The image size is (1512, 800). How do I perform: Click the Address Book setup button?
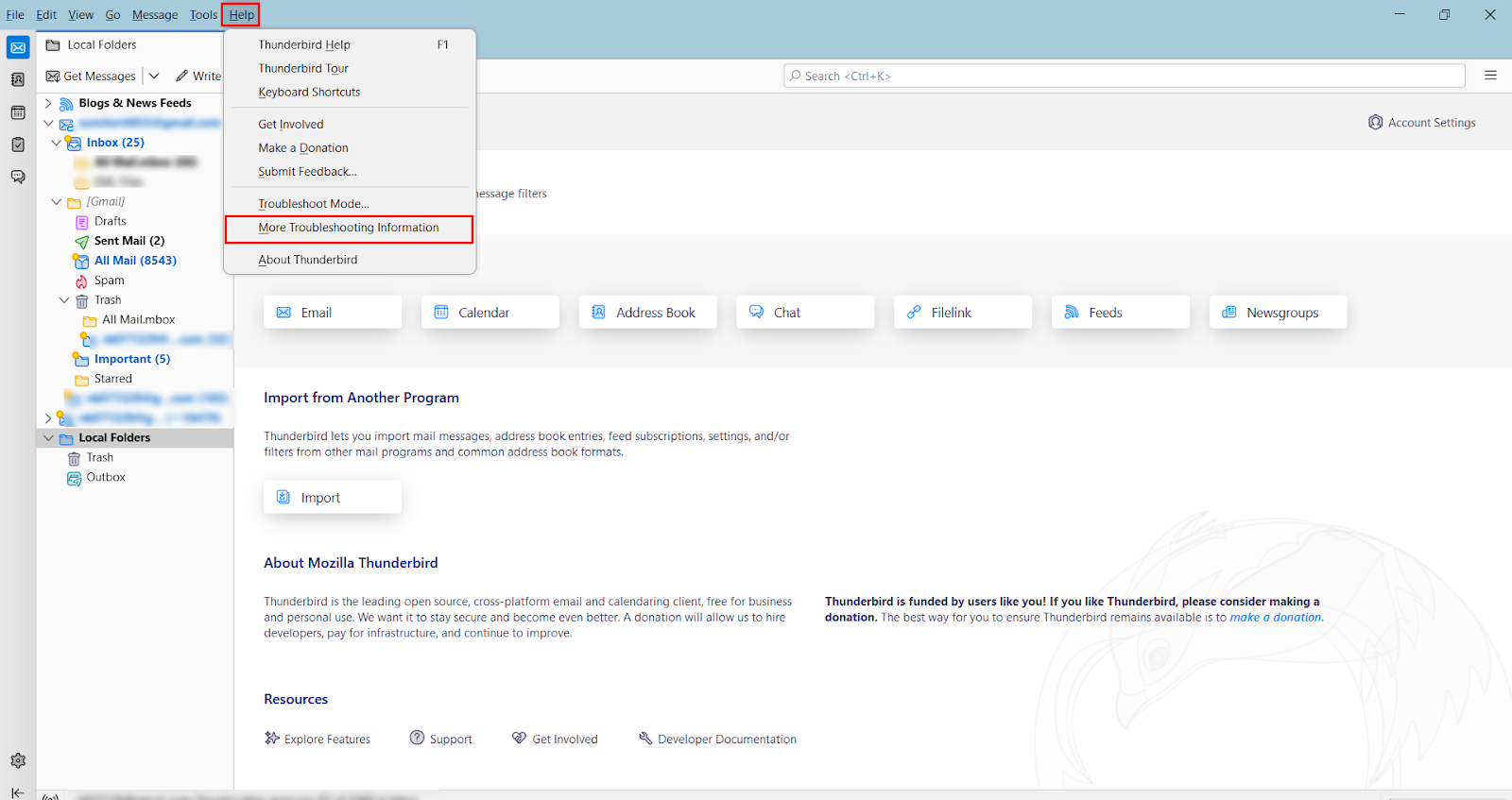(x=648, y=313)
